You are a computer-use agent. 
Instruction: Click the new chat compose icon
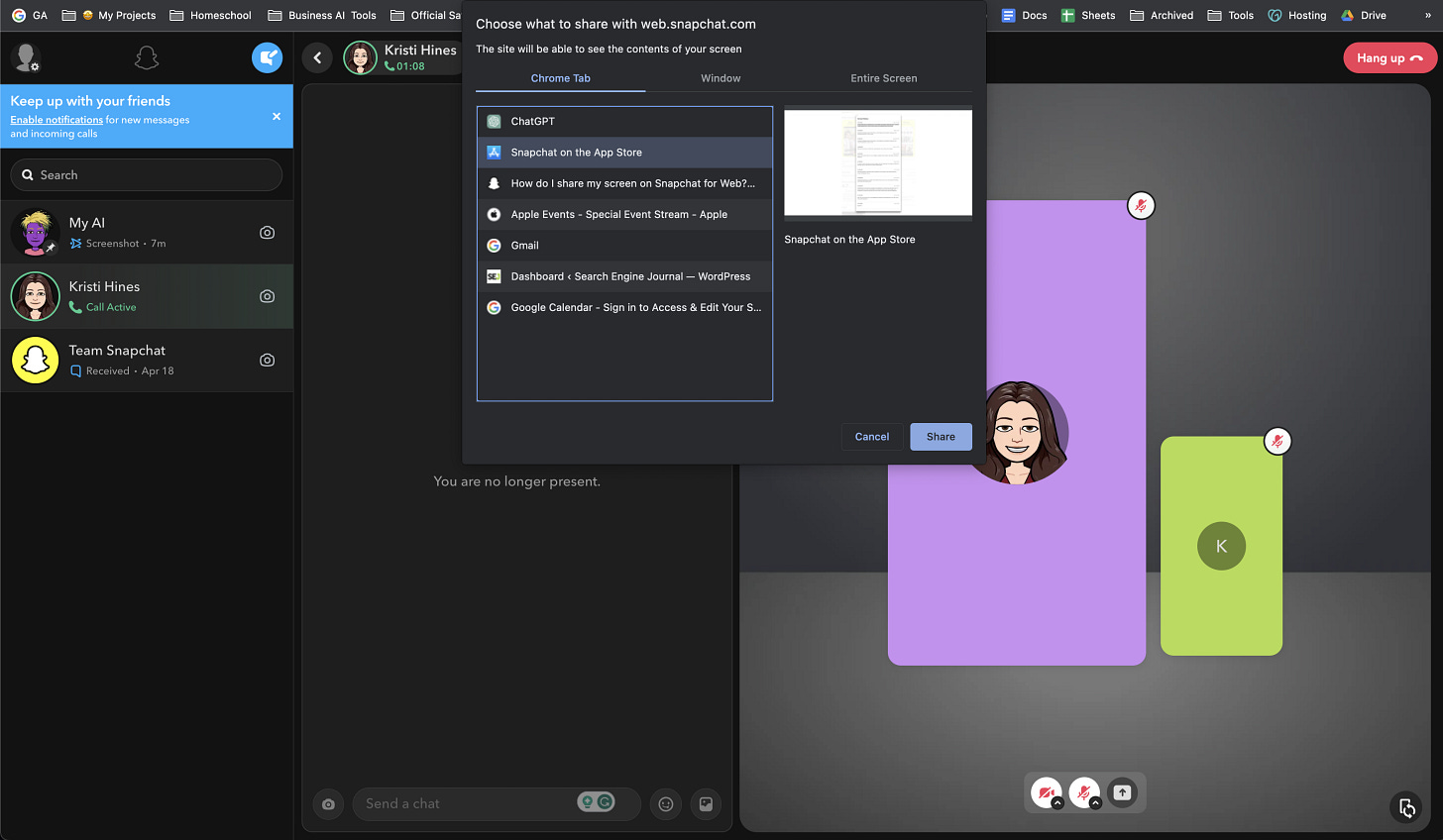(x=267, y=58)
